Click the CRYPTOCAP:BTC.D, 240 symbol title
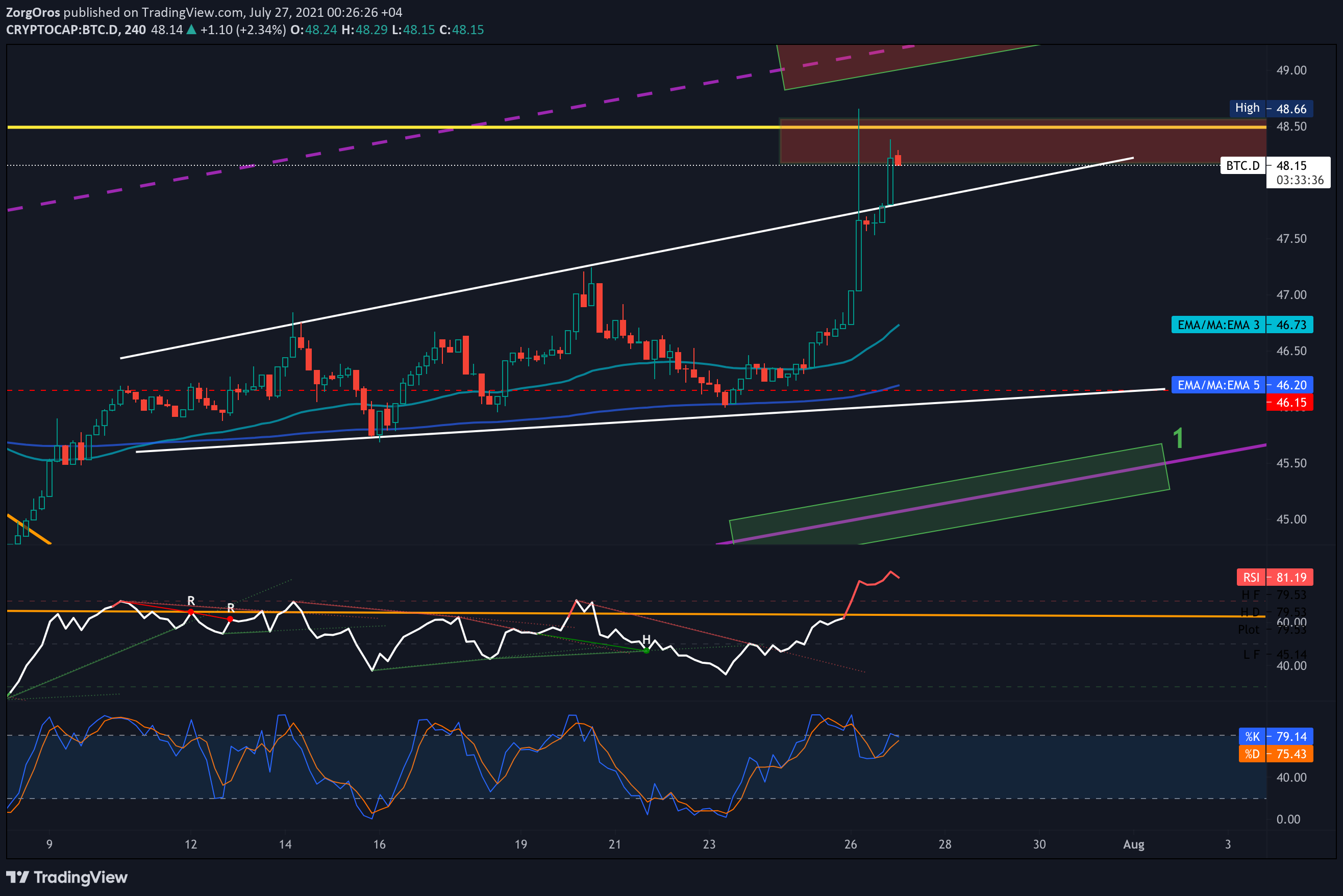The width and height of the screenshot is (1343, 896). tap(76, 30)
